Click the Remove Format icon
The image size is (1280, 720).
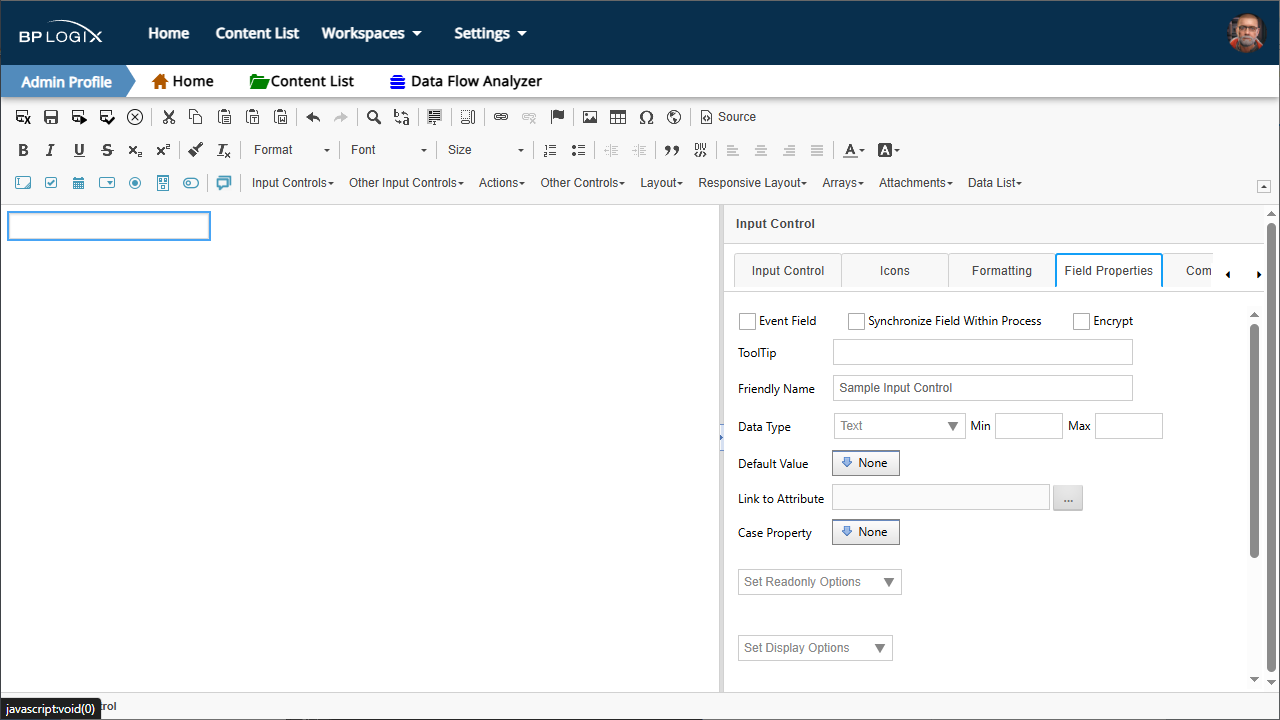pos(224,150)
